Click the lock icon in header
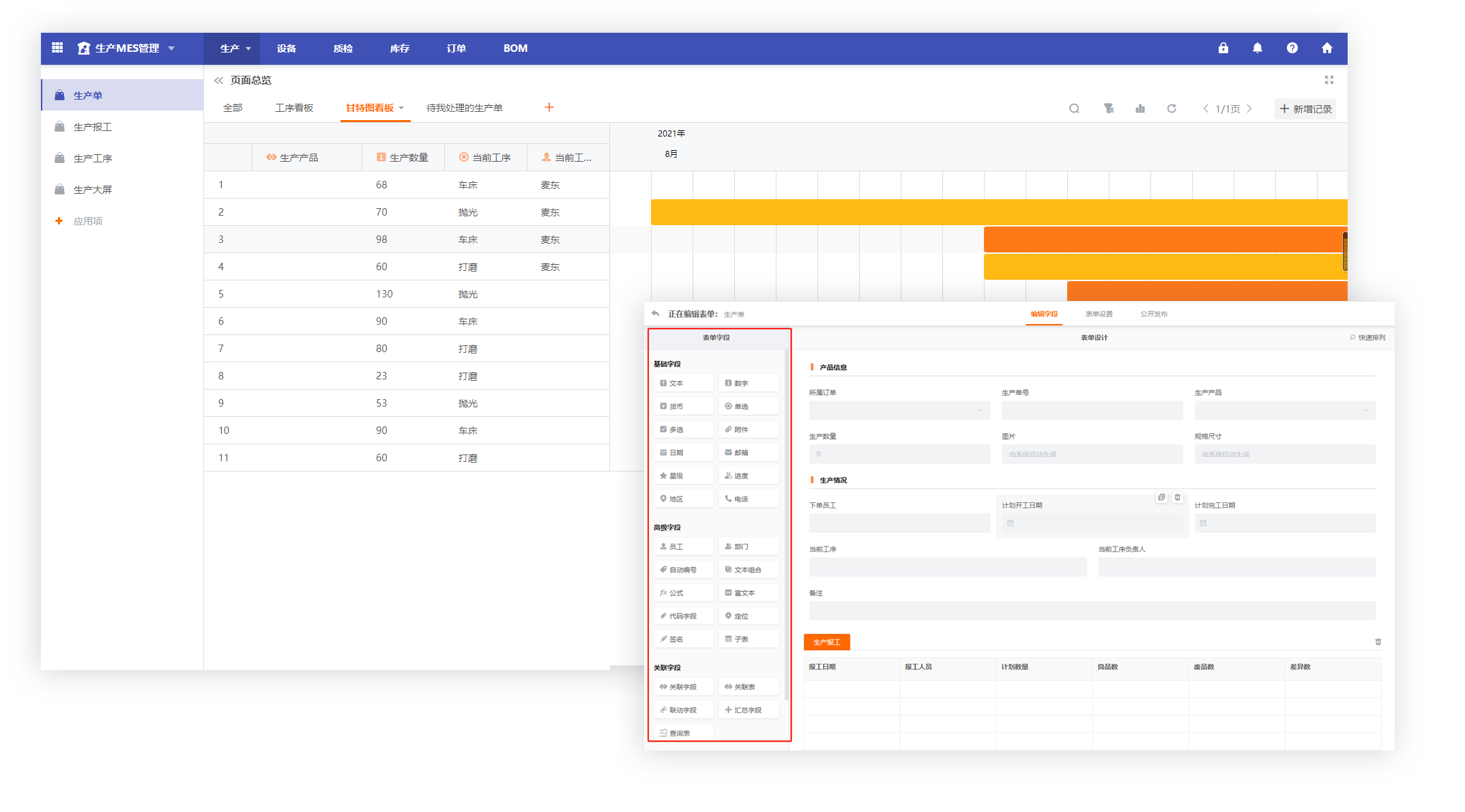This screenshot has width=1465, height=812. [1223, 48]
